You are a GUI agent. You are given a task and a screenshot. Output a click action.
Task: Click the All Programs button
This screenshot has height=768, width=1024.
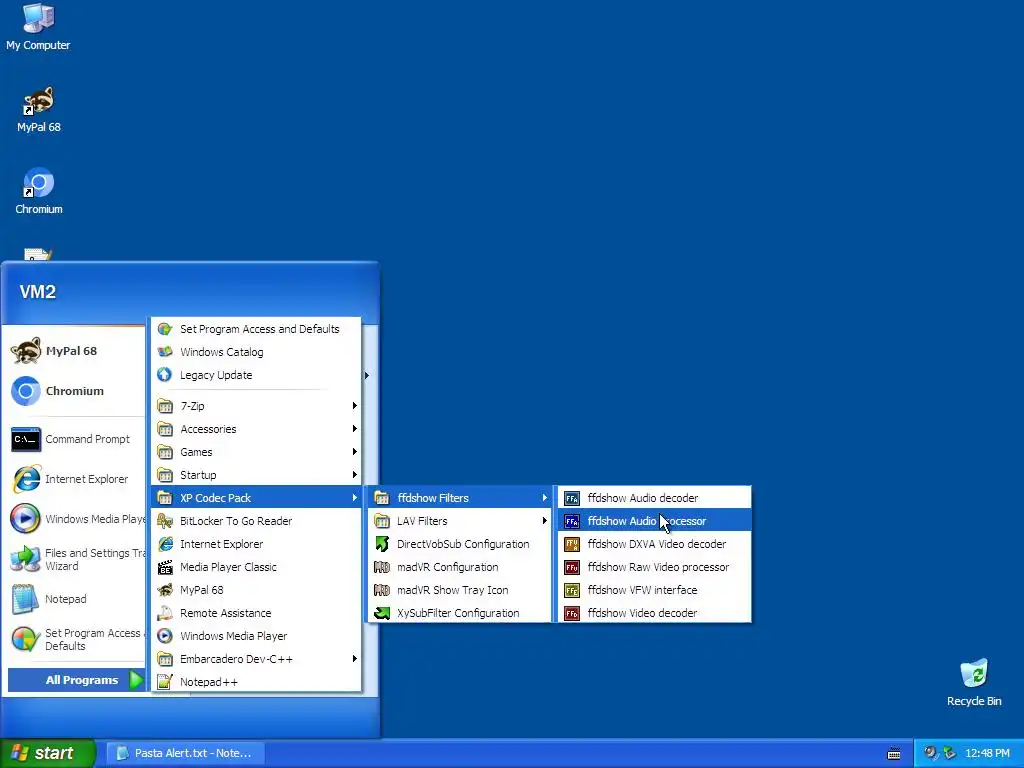tap(76, 680)
